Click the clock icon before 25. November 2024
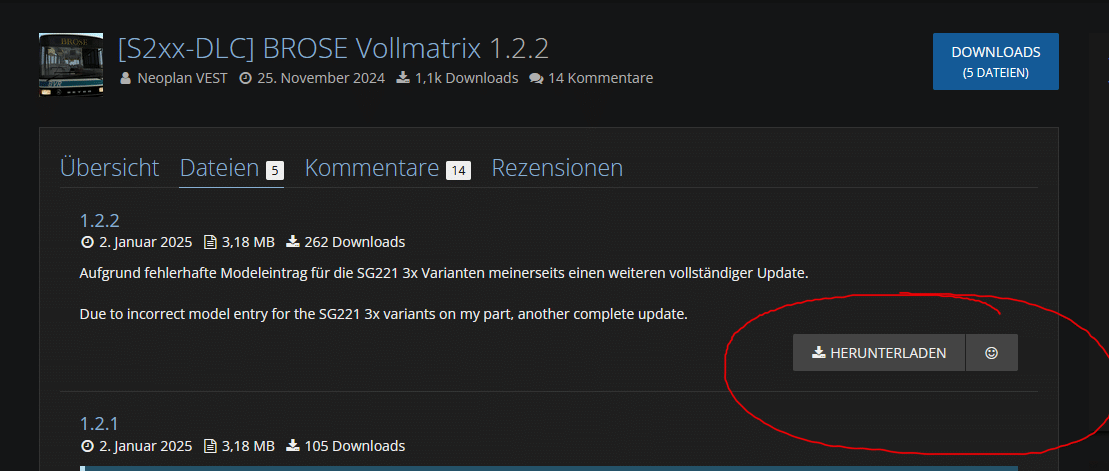 (245, 78)
